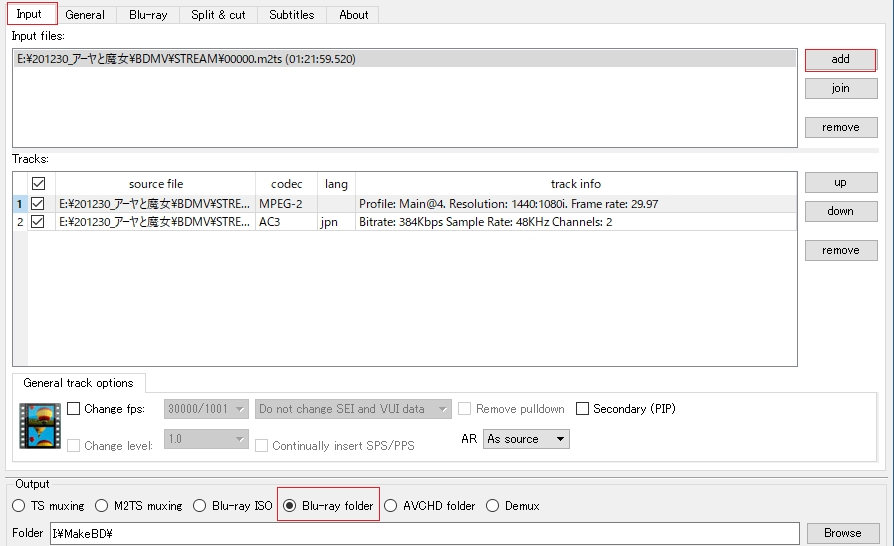Click Browse to choose output folder
This screenshot has height=546, width=894.
pyautogui.click(x=842, y=533)
